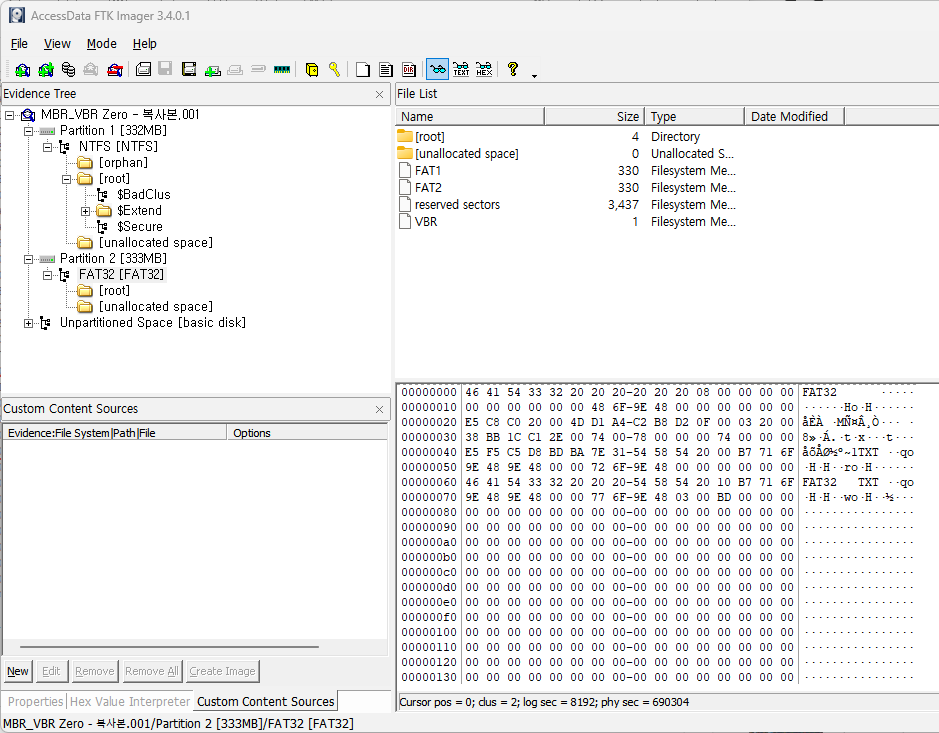Collapse the MBR_VBR Zero evidence root node

pos(10,115)
